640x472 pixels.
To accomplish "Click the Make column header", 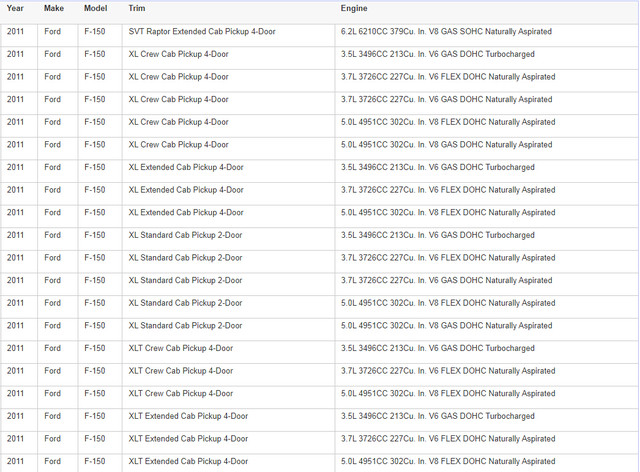I will [x=54, y=8].
